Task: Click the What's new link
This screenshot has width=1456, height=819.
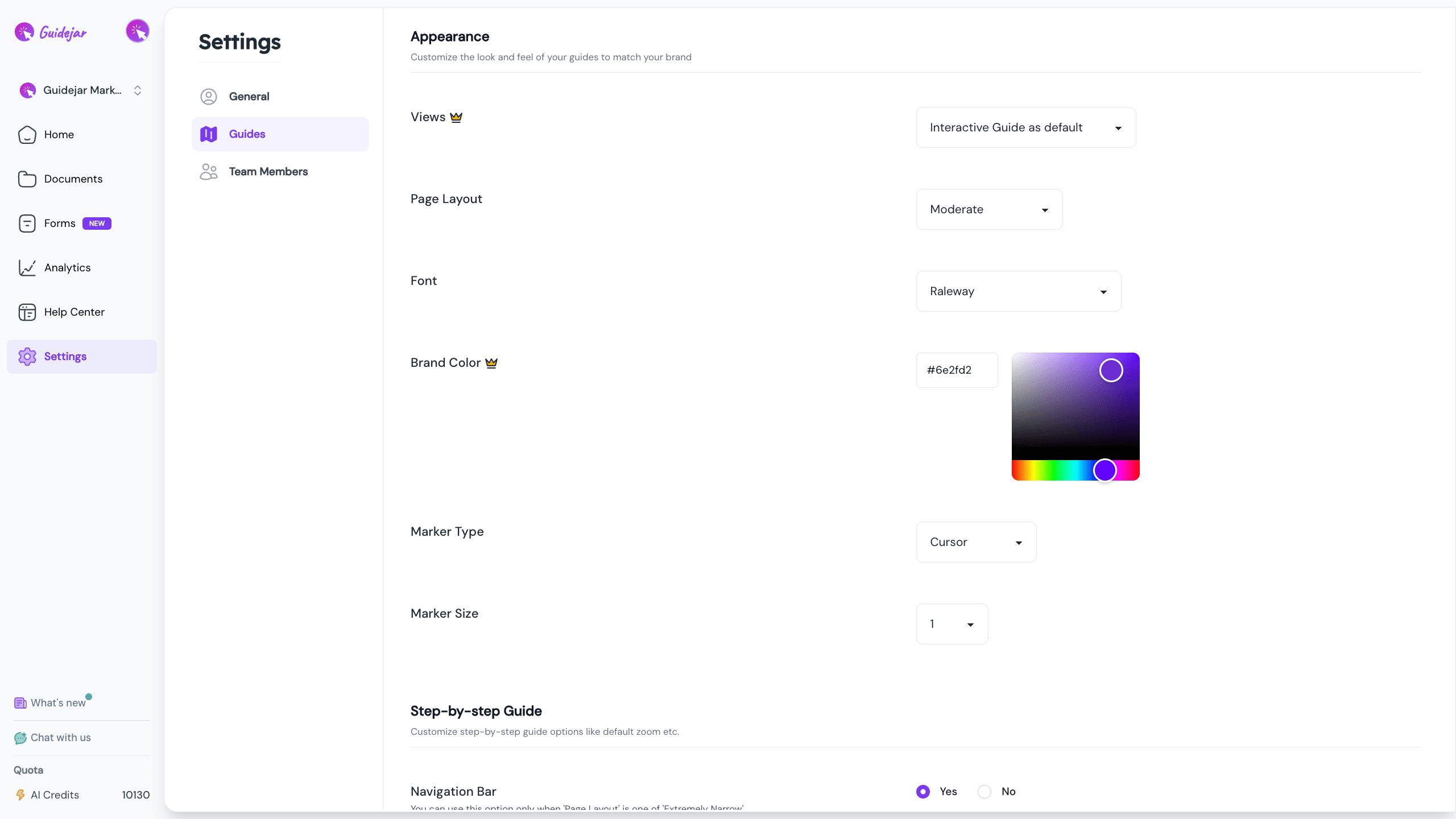Action: click(58, 703)
